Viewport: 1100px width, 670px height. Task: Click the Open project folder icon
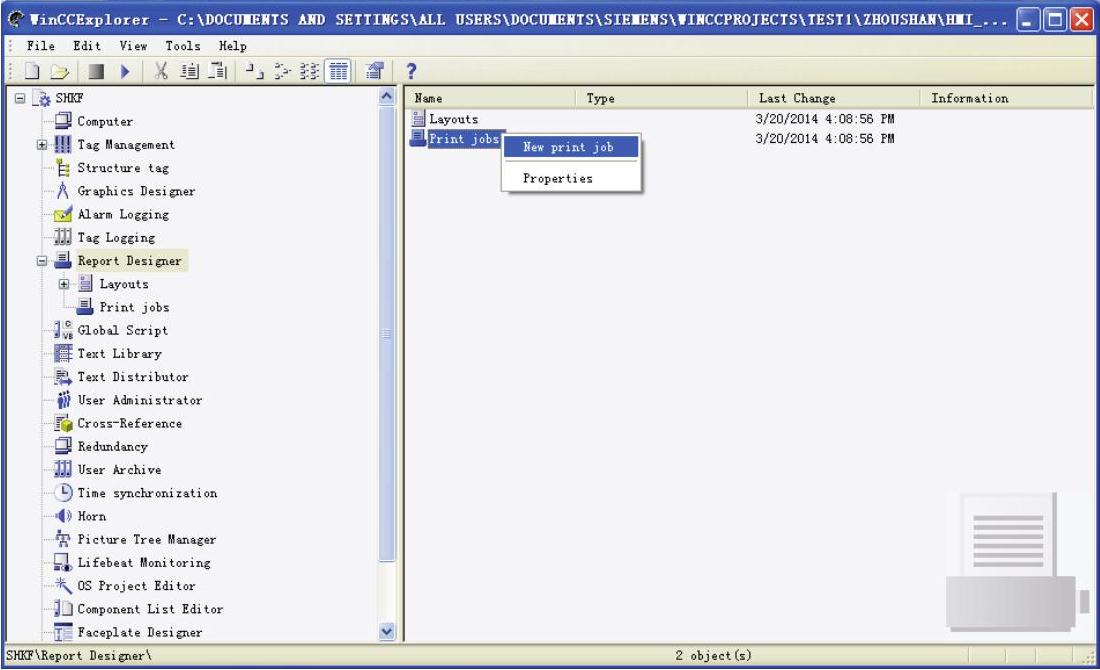tap(58, 72)
